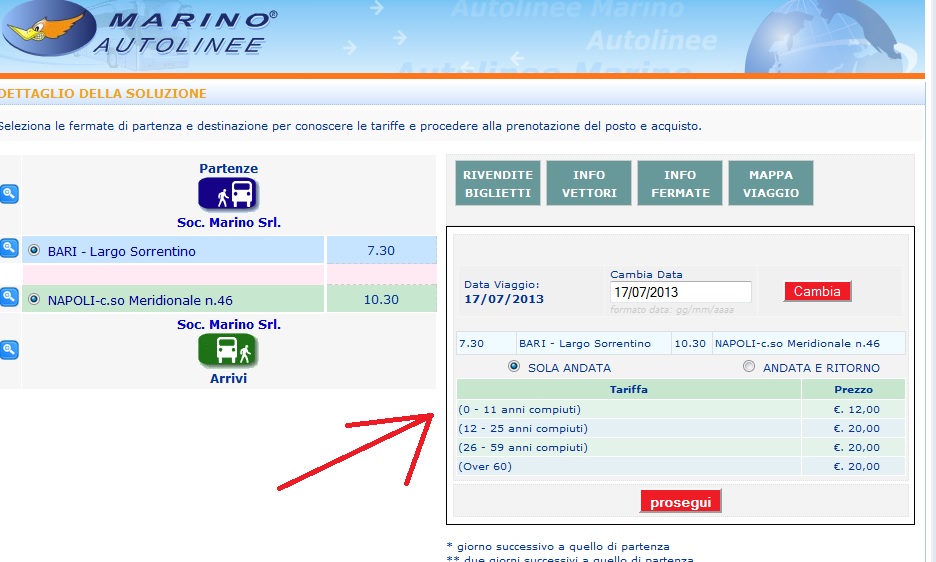Click the 7.30 departure time for BARI
The width and height of the screenshot is (936, 562).
(x=381, y=250)
